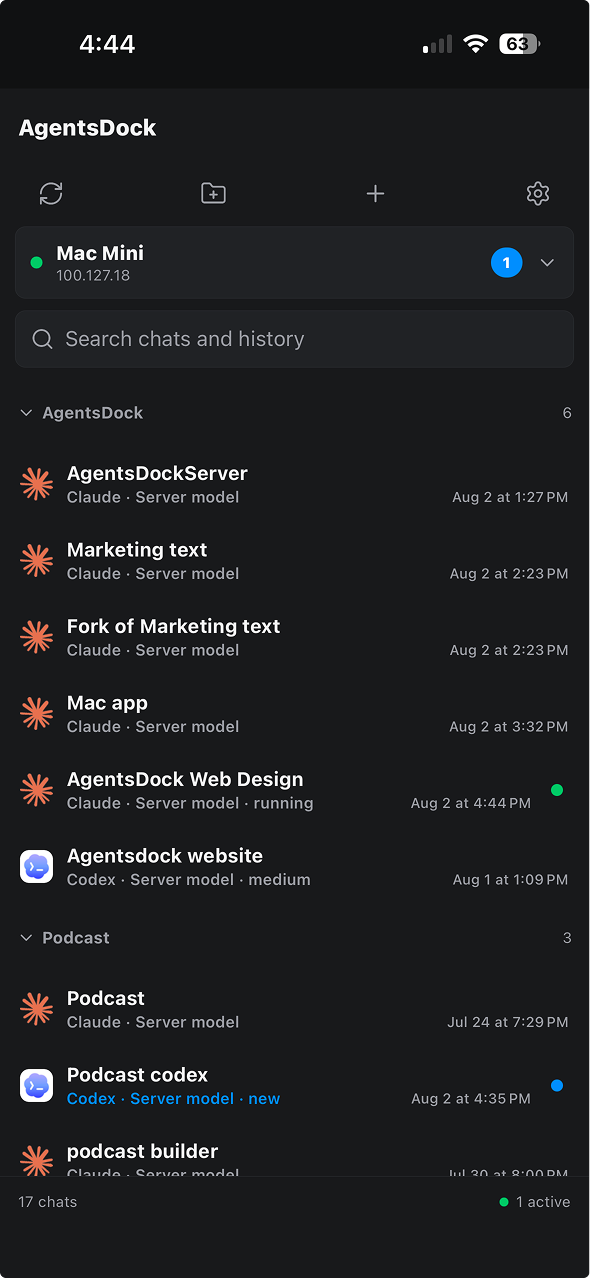Viewport: 590px width, 1278px height.
Task: Tap Codex icon beside Podcast codex
Action: coord(37,1086)
